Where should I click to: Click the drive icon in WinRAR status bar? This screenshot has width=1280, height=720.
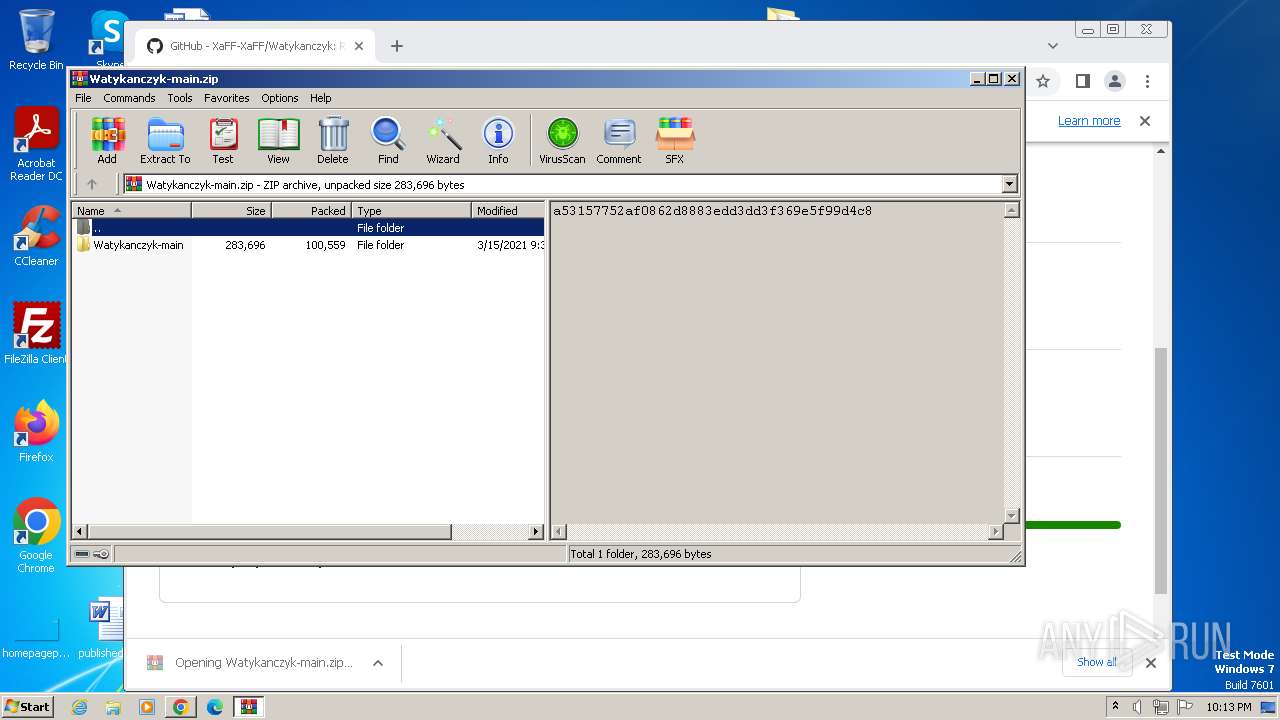coord(82,554)
